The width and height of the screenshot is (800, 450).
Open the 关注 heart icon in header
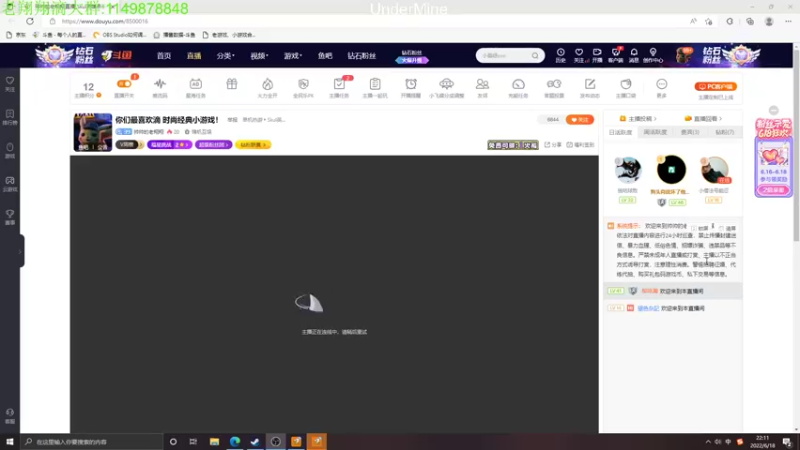coord(579,55)
